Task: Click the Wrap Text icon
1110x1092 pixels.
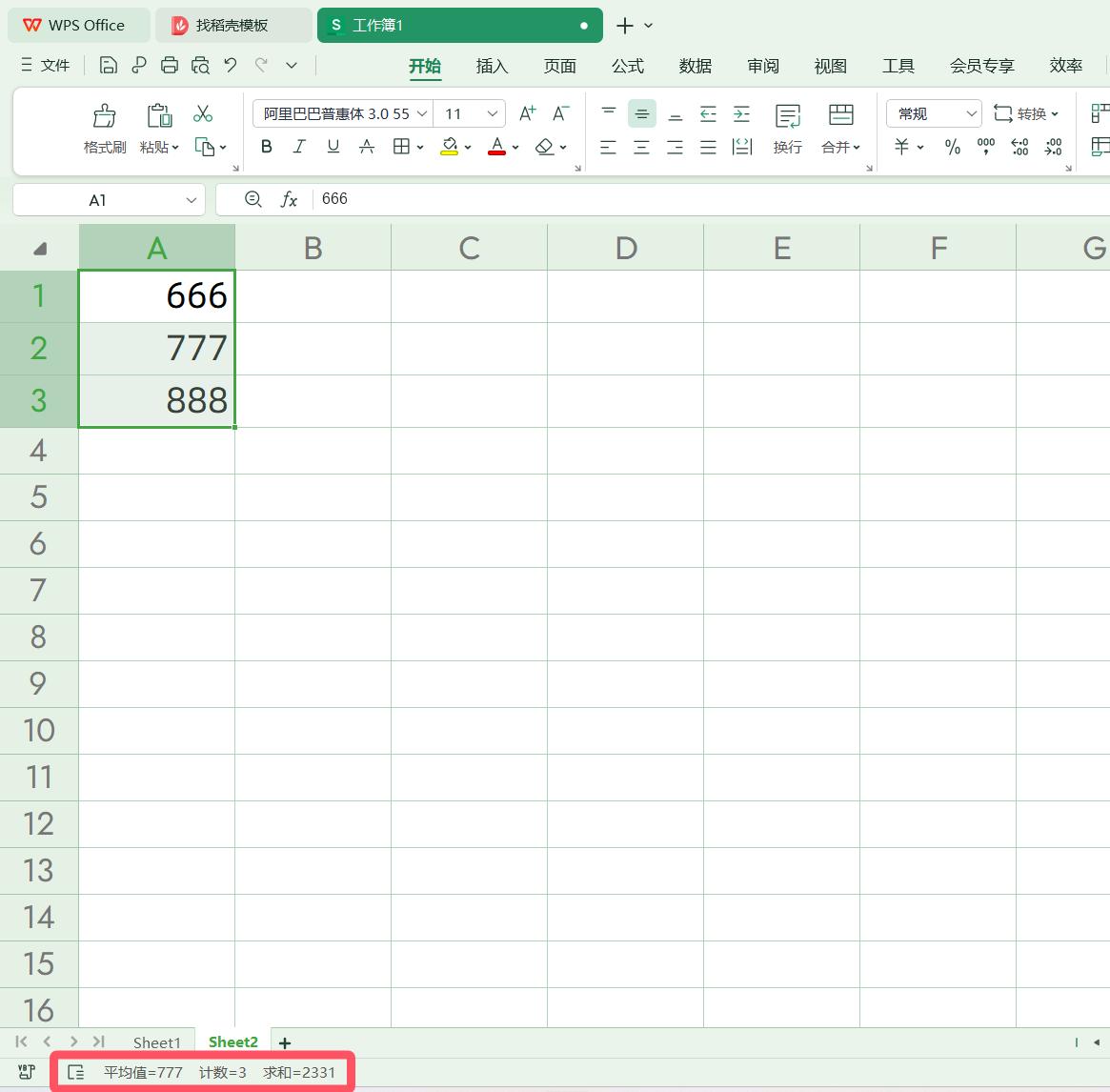Action: pyautogui.click(x=787, y=116)
